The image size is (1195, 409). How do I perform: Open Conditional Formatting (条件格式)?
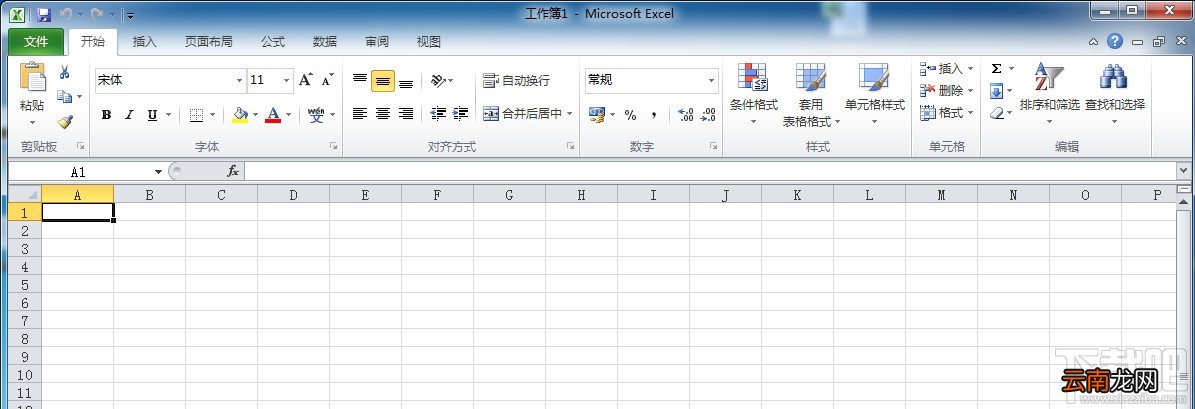pyautogui.click(x=753, y=95)
